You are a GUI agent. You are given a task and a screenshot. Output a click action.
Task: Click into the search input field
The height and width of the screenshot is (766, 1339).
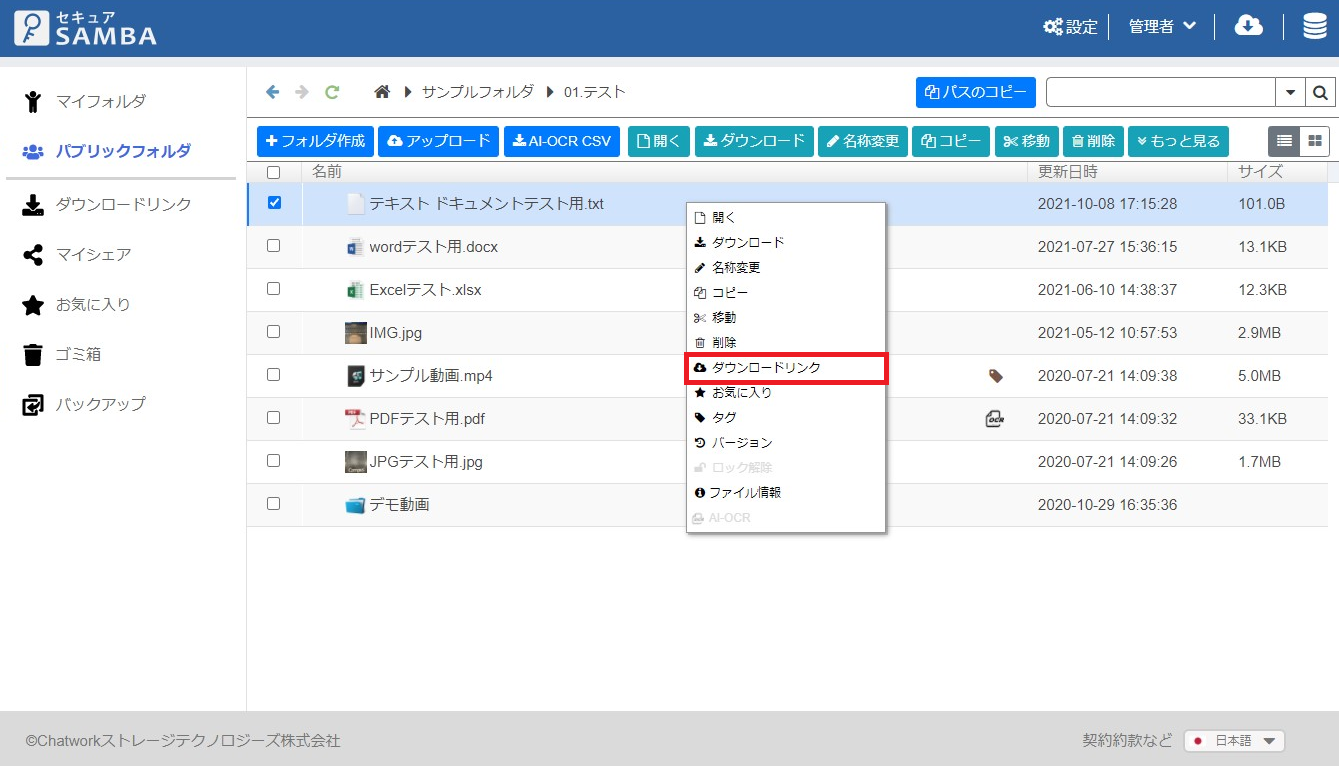(1160, 93)
